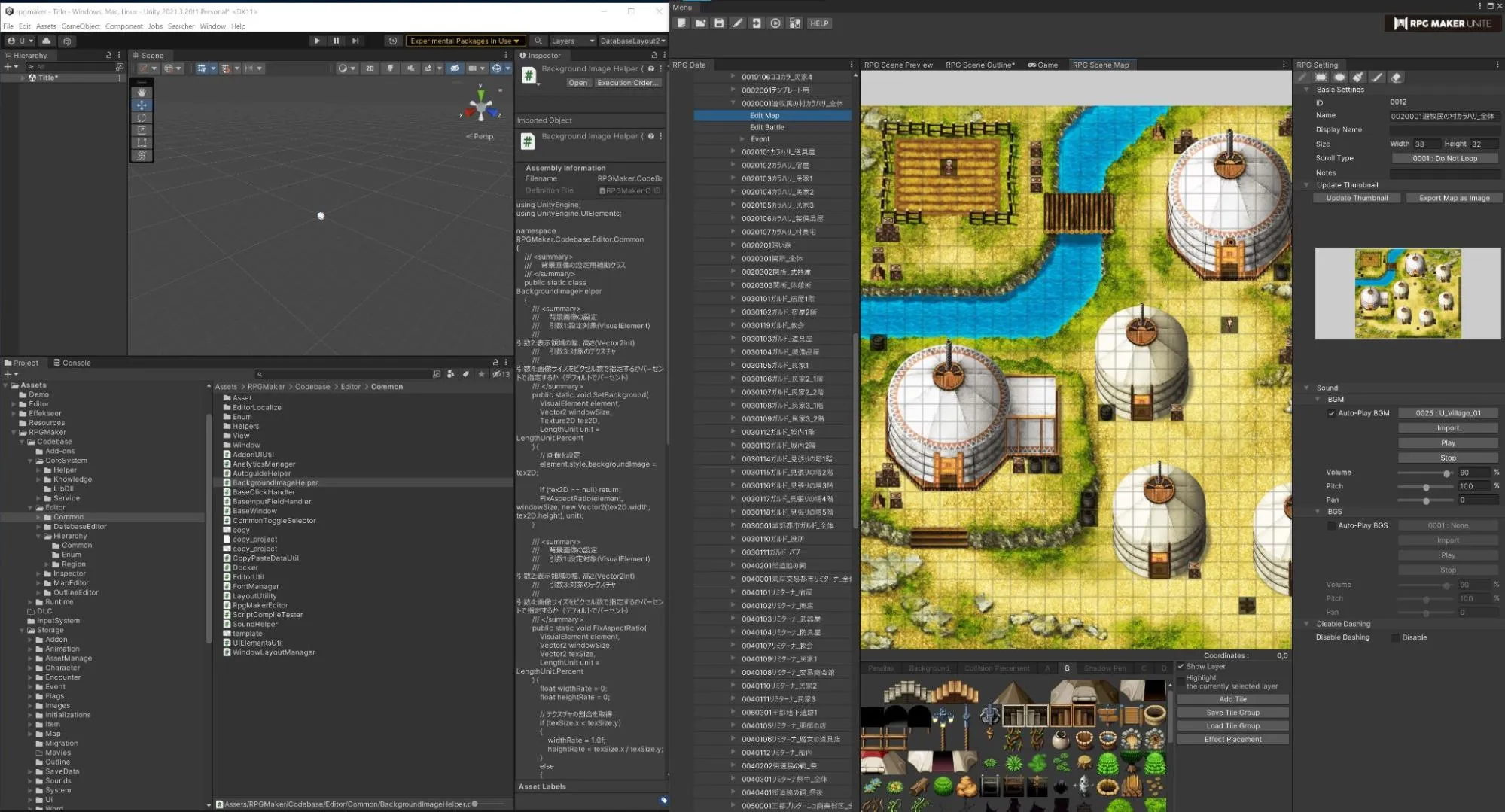1505x812 pixels.
Task: Select the Rotate tool in Scene view
Action: [x=142, y=118]
